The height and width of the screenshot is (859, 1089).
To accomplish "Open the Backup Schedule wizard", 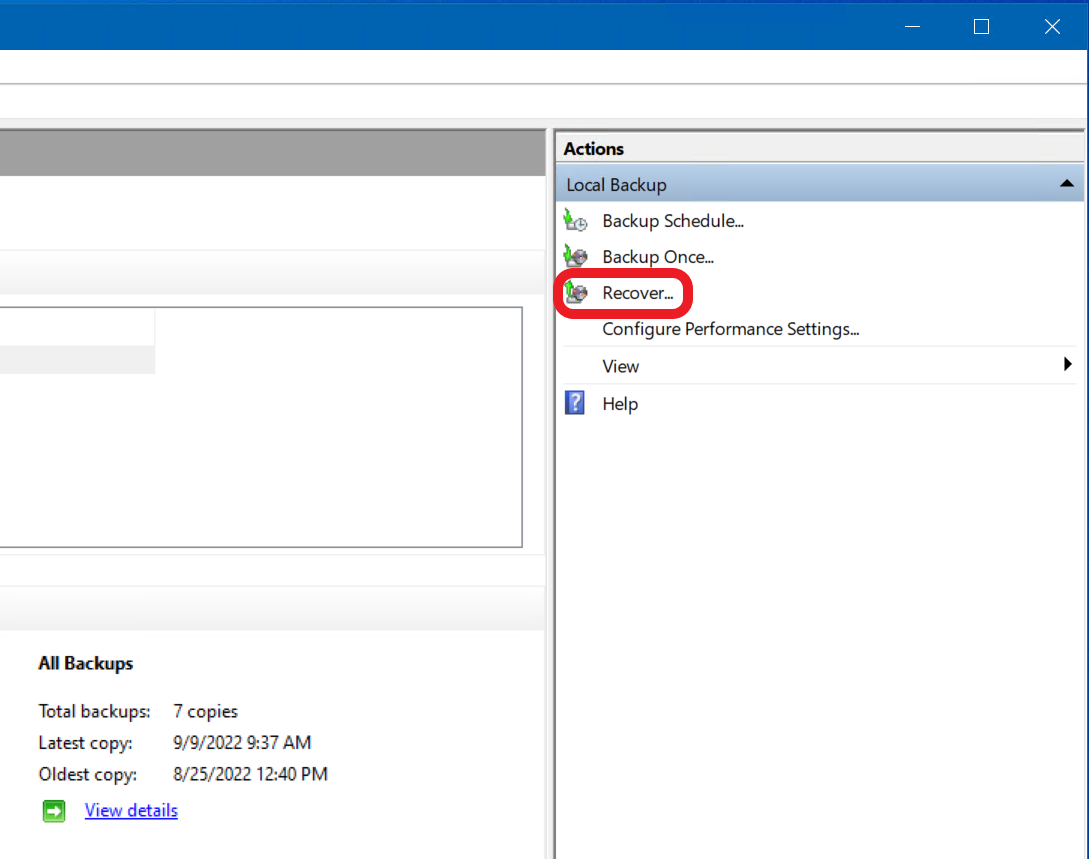I will click(672, 221).
